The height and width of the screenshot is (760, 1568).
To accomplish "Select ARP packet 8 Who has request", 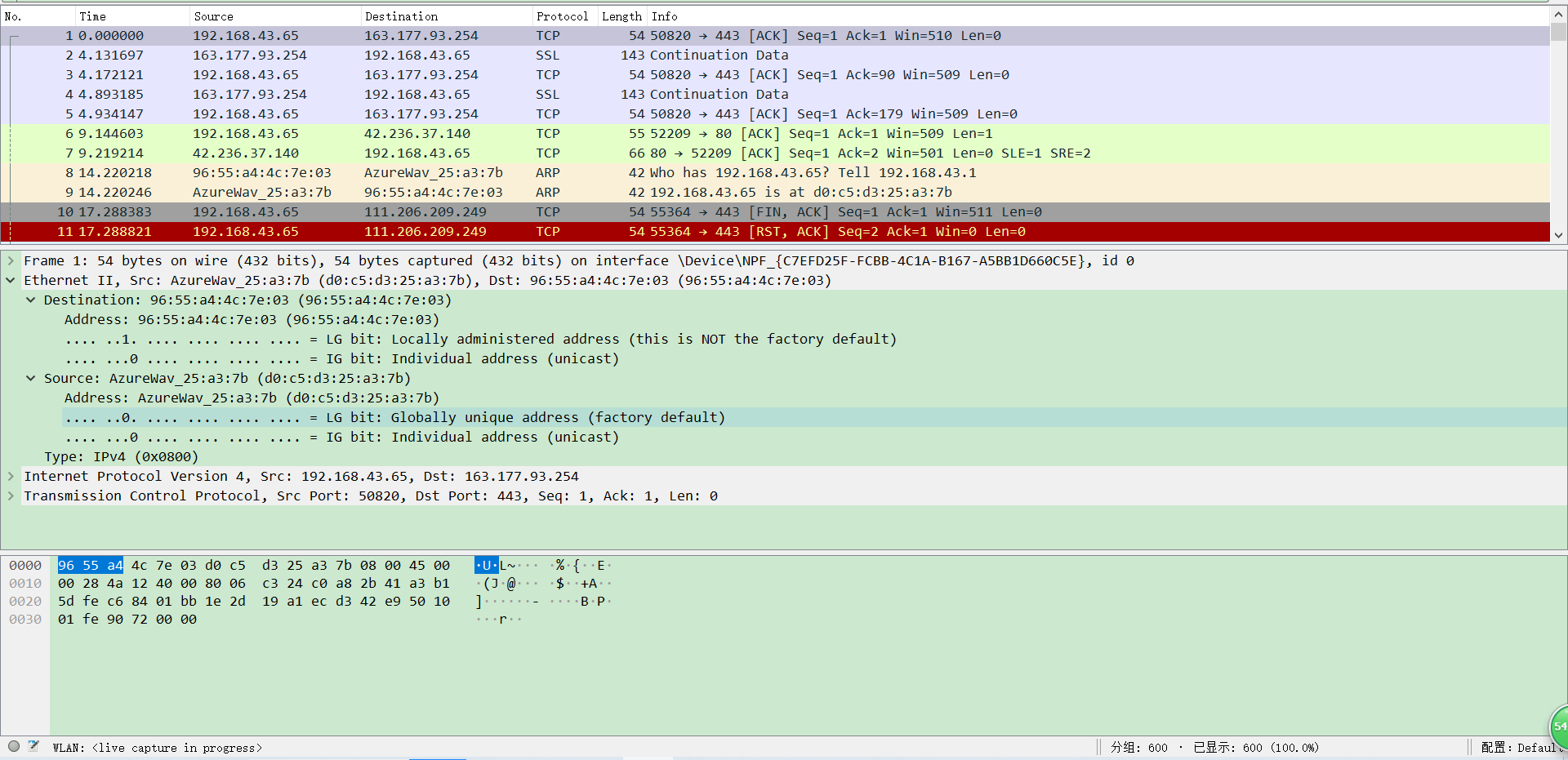I will point(775,173).
